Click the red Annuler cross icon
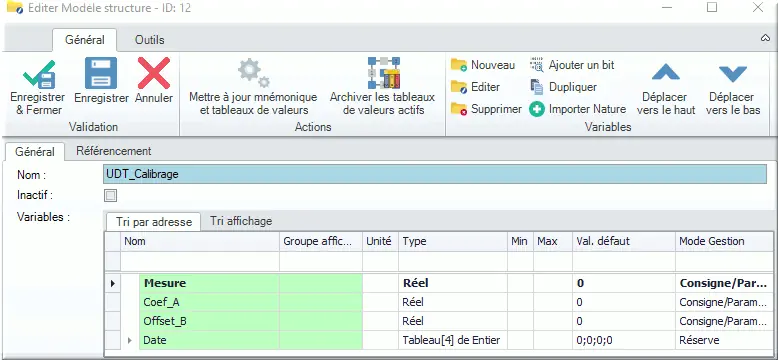 pos(154,73)
